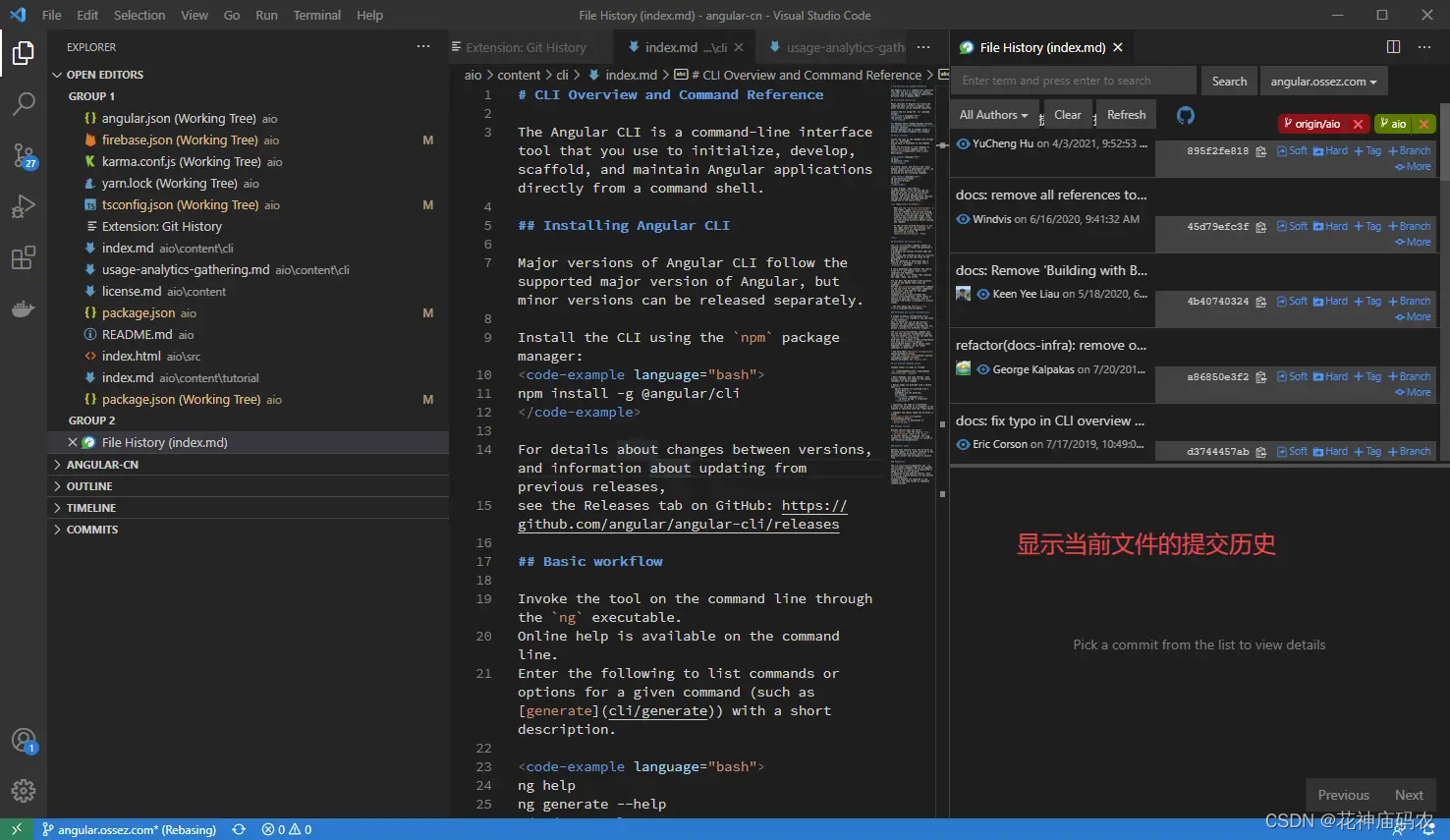1450x840 pixels.
Task: Click the Previous page button
Action: point(1343,795)
